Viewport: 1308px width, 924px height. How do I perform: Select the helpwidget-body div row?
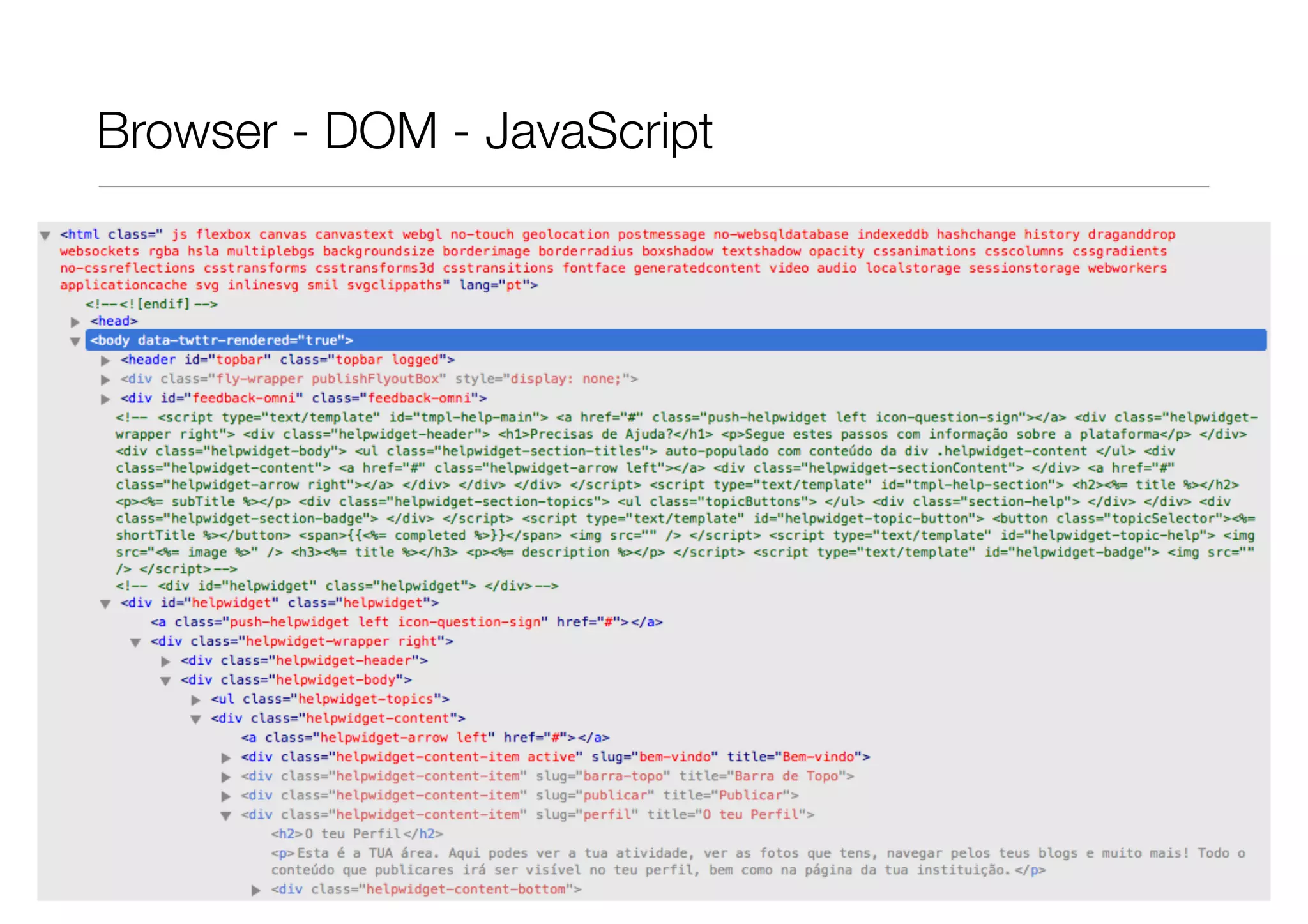[x=296, y=679]
